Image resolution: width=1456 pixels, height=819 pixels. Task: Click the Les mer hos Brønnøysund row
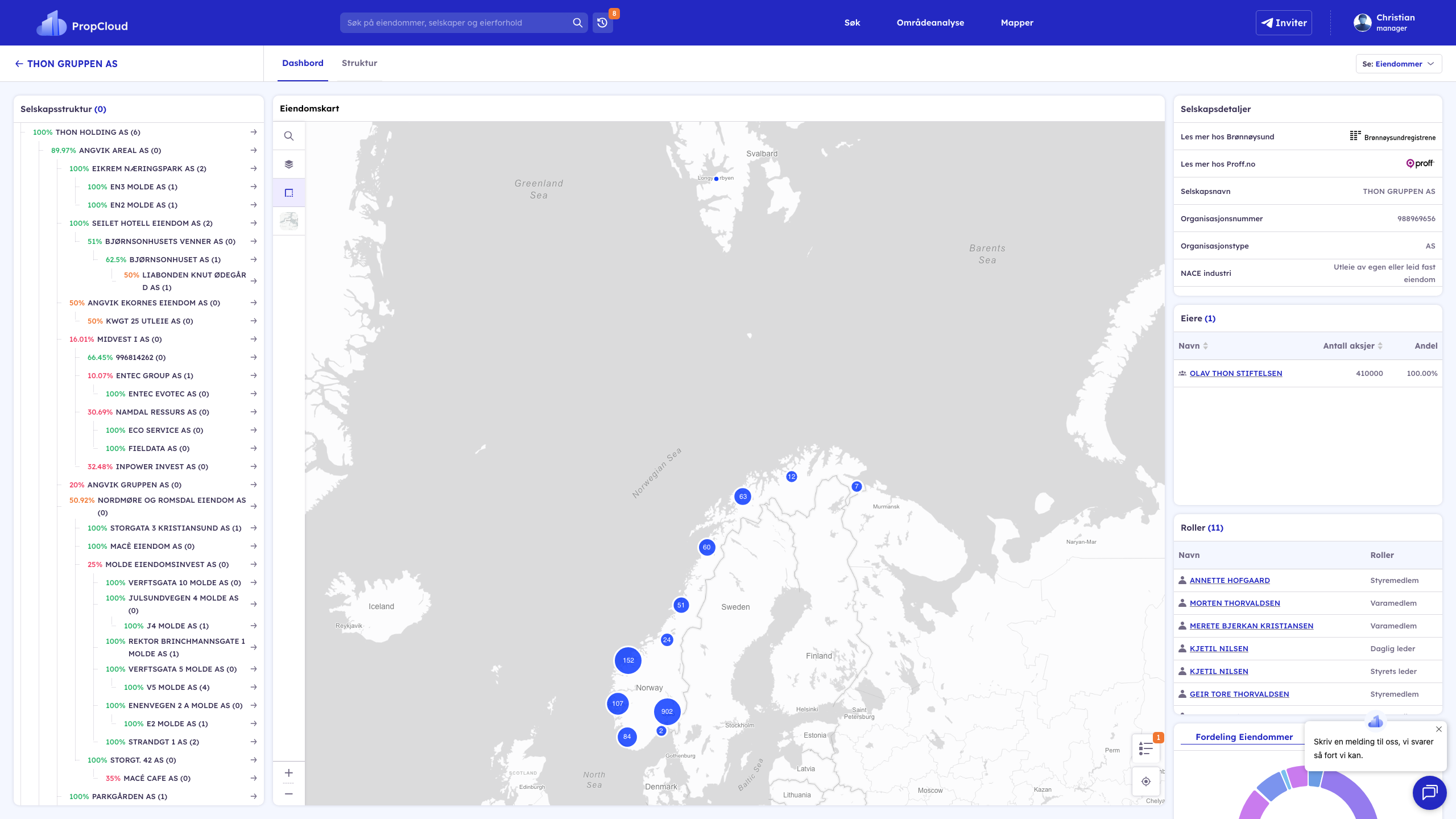pyautogui.click(x=1308, y=136)
